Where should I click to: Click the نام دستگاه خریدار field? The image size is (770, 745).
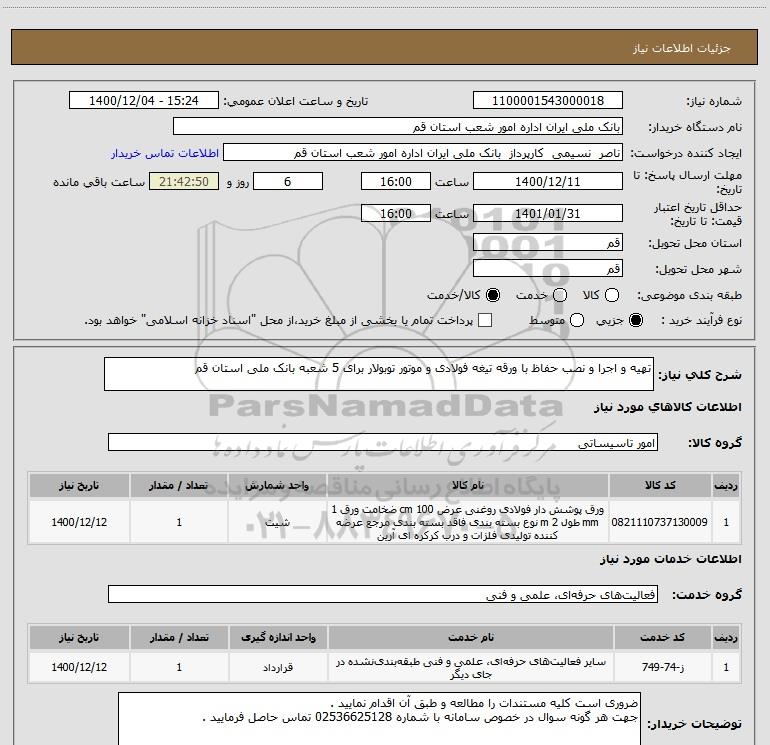coord(398,127)
